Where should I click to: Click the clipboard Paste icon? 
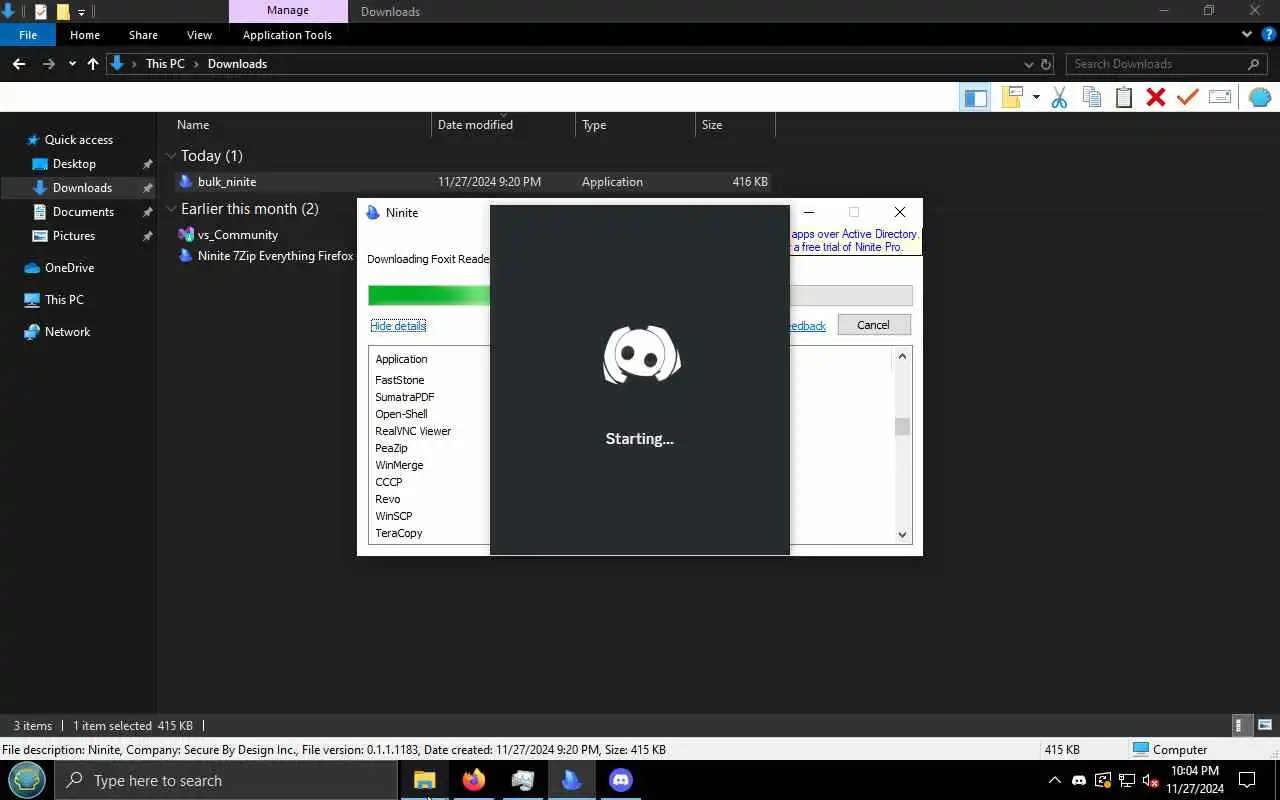(1124, 97)
